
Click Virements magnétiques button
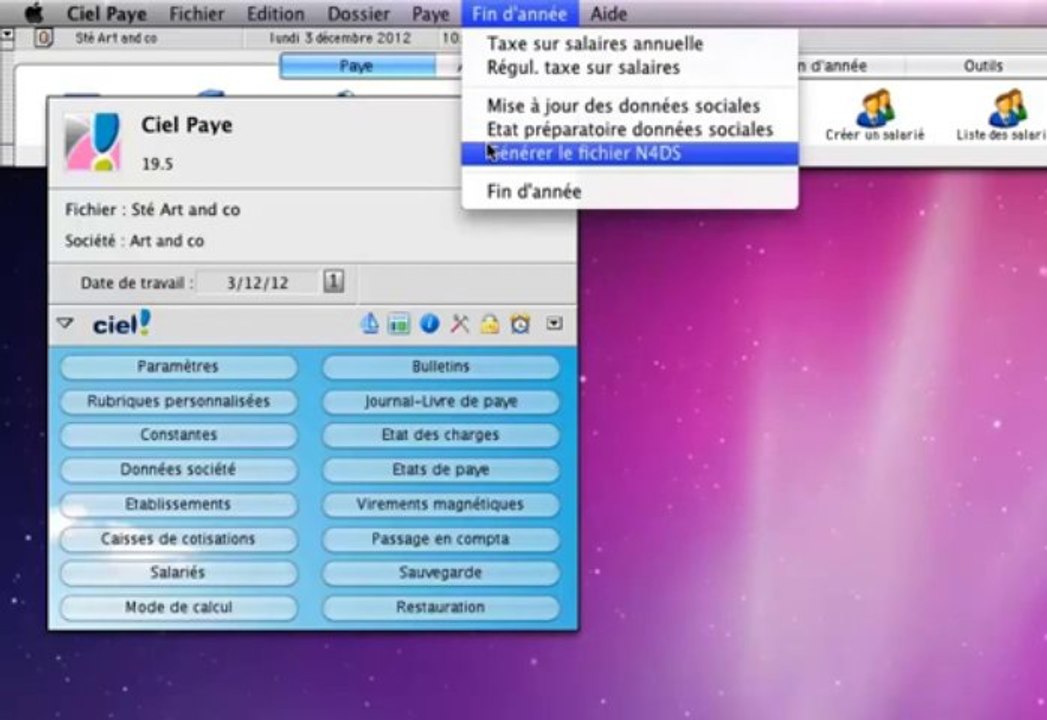[441, 504]
